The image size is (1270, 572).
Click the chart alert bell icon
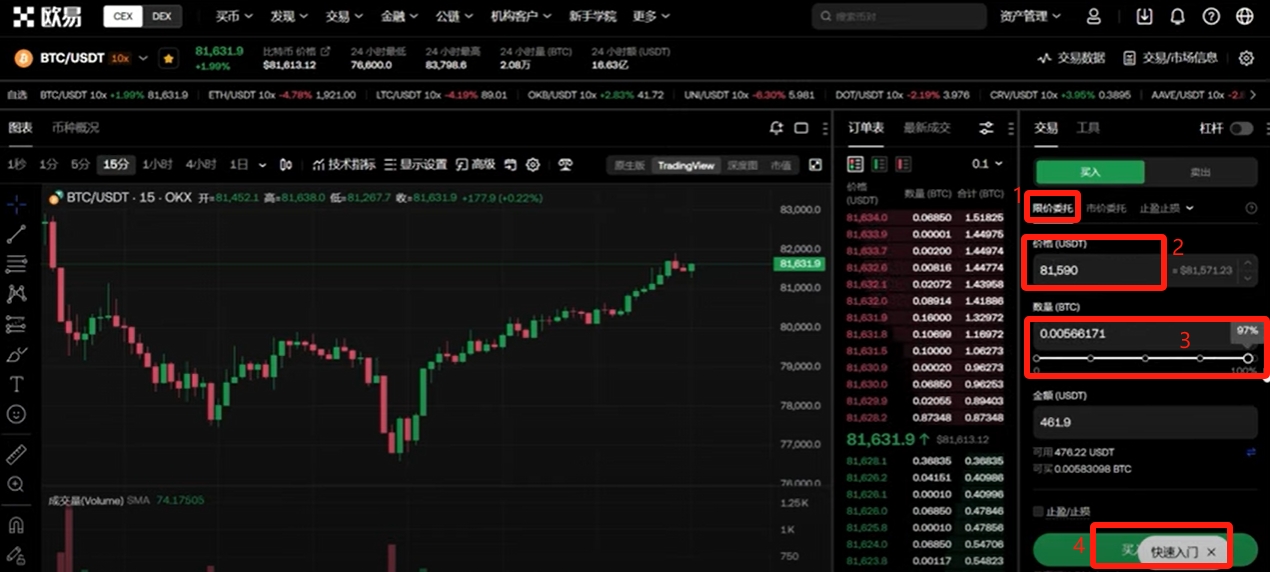(776, 128)
